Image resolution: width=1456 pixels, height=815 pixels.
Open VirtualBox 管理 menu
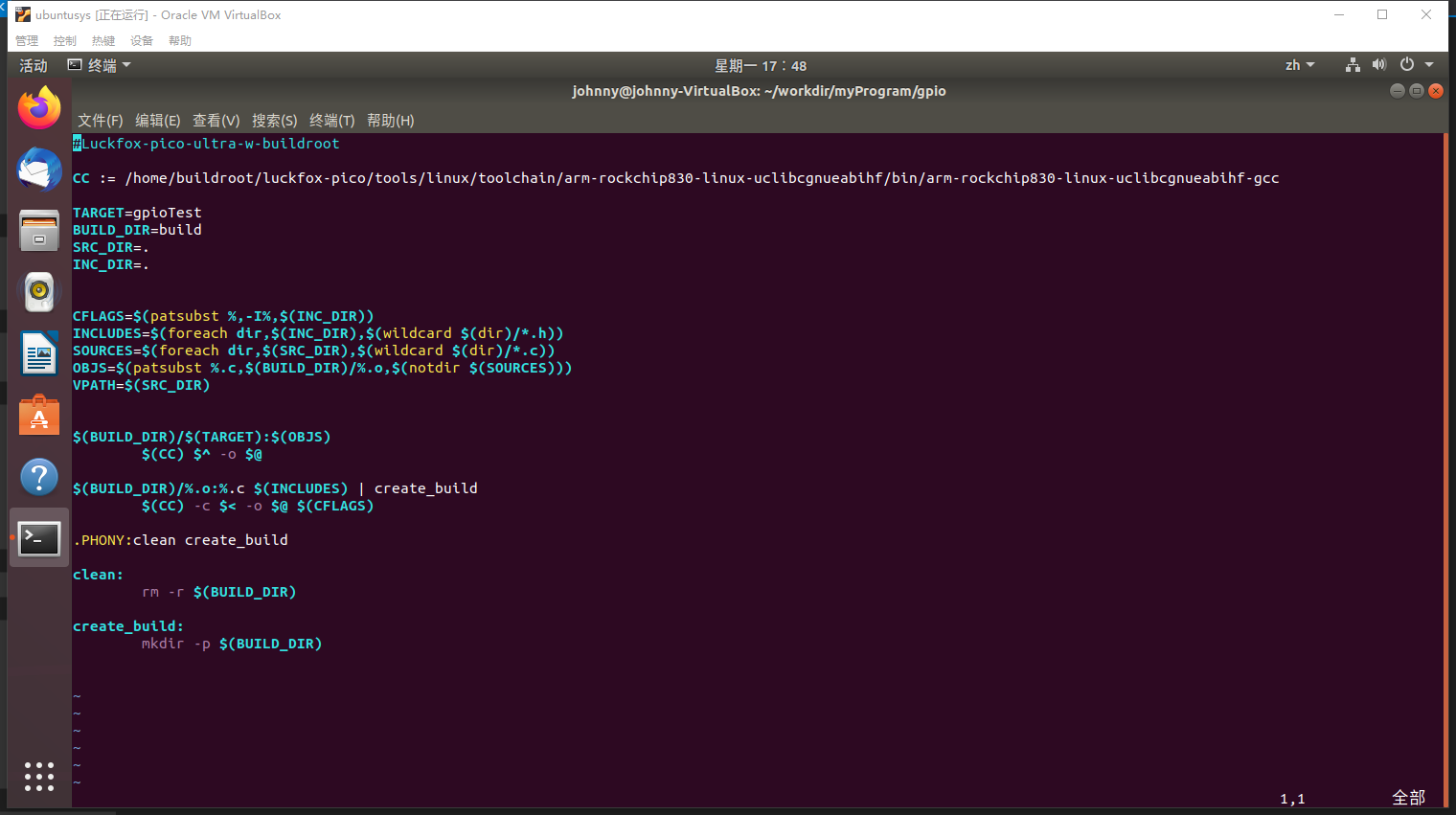pos(27,40)
